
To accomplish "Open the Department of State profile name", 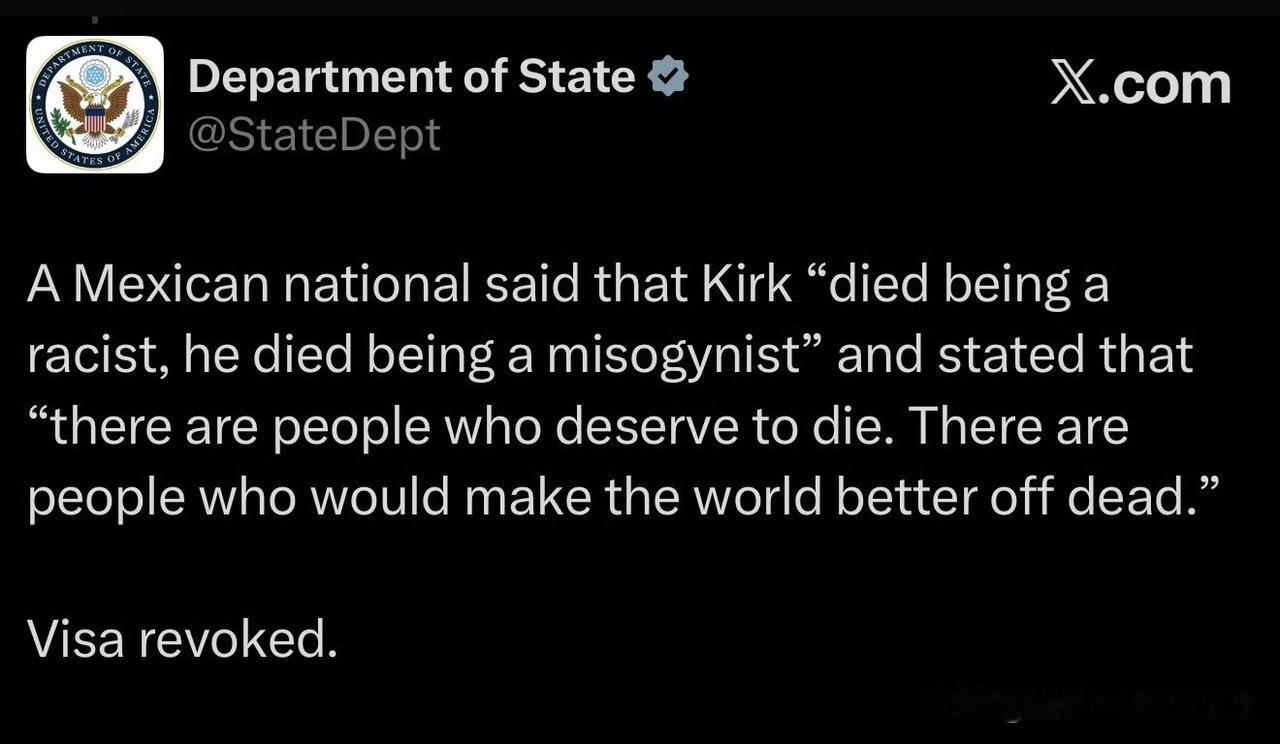I will (411, 77).
